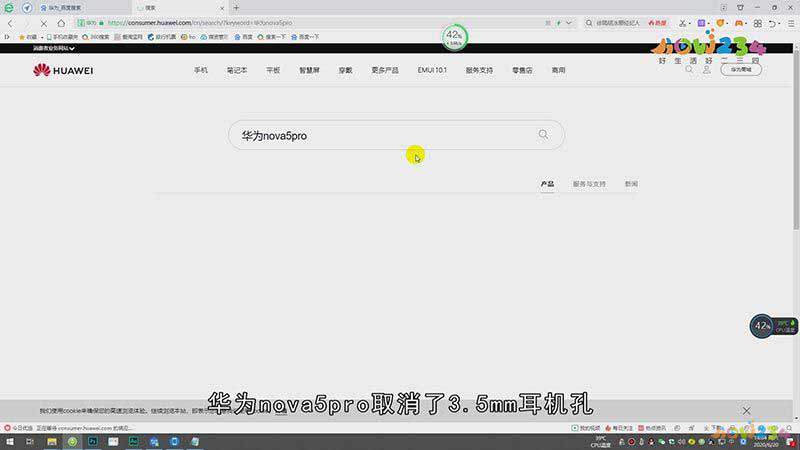800x450 pixels.
Task: Open the 智慧屏 navigation menu
Action: pos(309,70)
